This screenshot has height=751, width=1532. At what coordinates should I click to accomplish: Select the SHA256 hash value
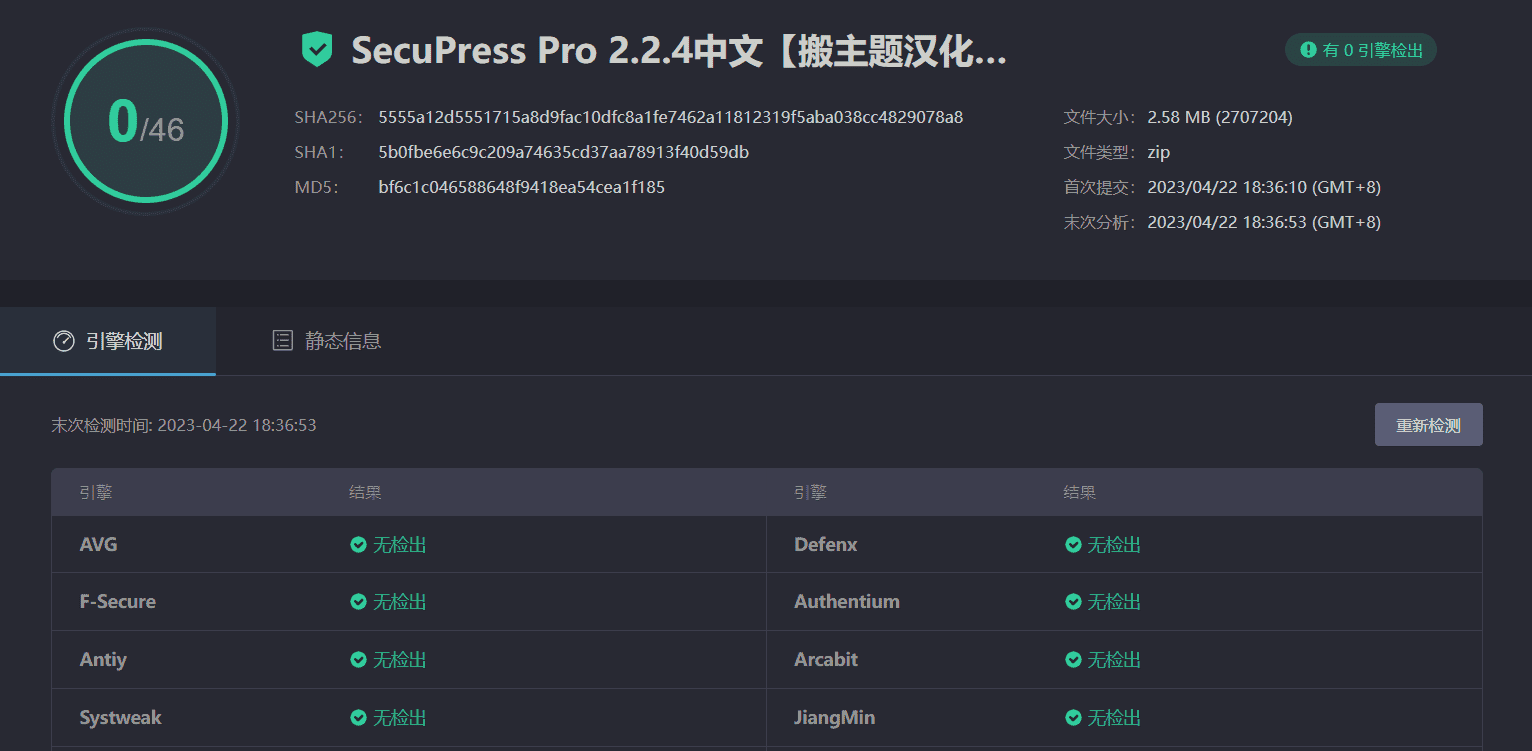click(x=671, y=117)
